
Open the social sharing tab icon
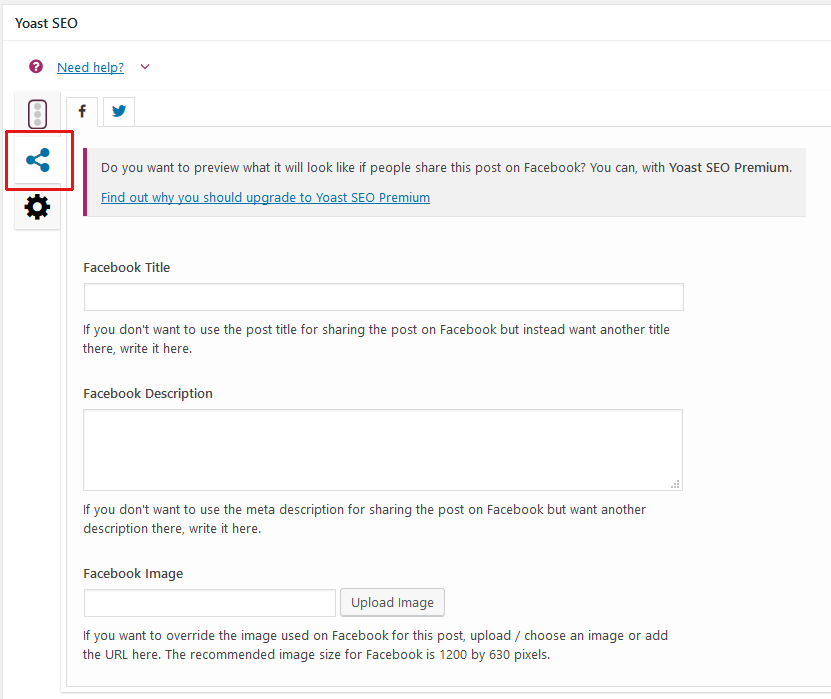37,160
